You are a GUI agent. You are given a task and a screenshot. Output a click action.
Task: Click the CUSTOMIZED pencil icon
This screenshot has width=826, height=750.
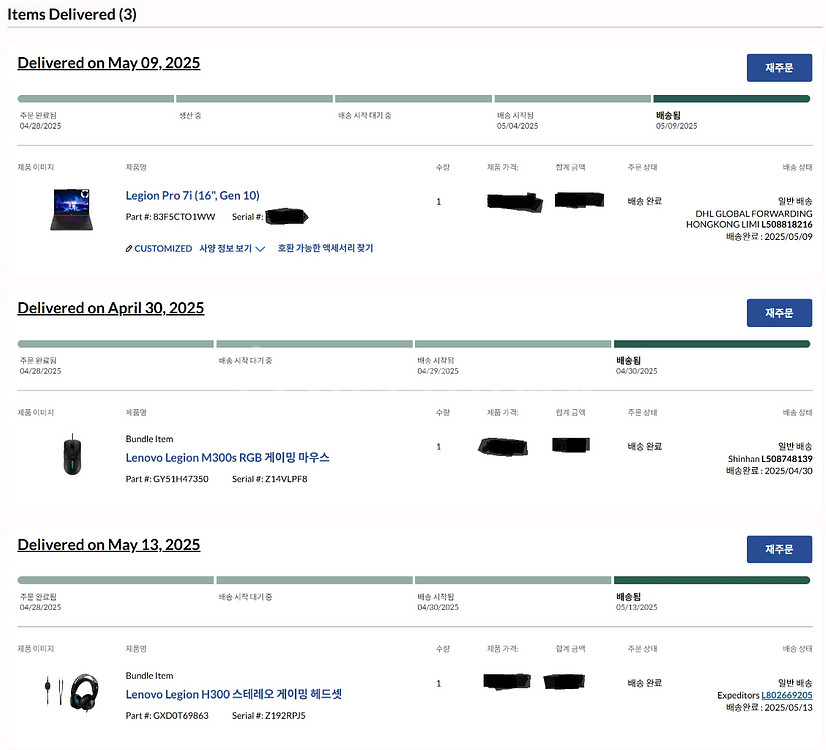tap(129, 249)
